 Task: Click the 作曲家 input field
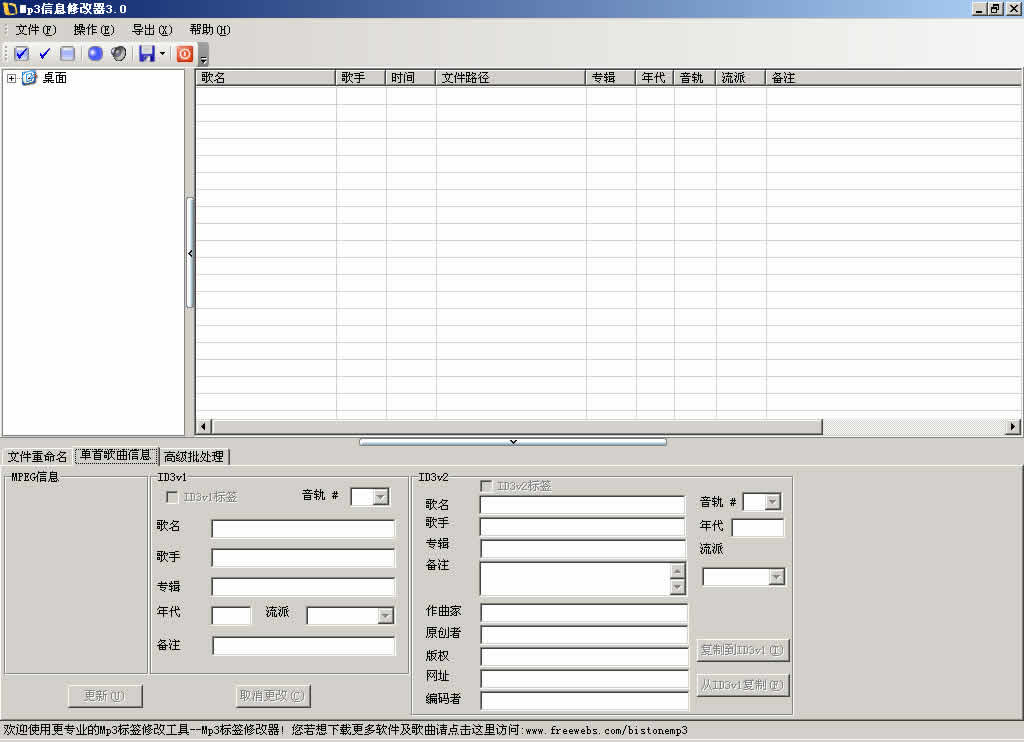[x=584, y=613]
